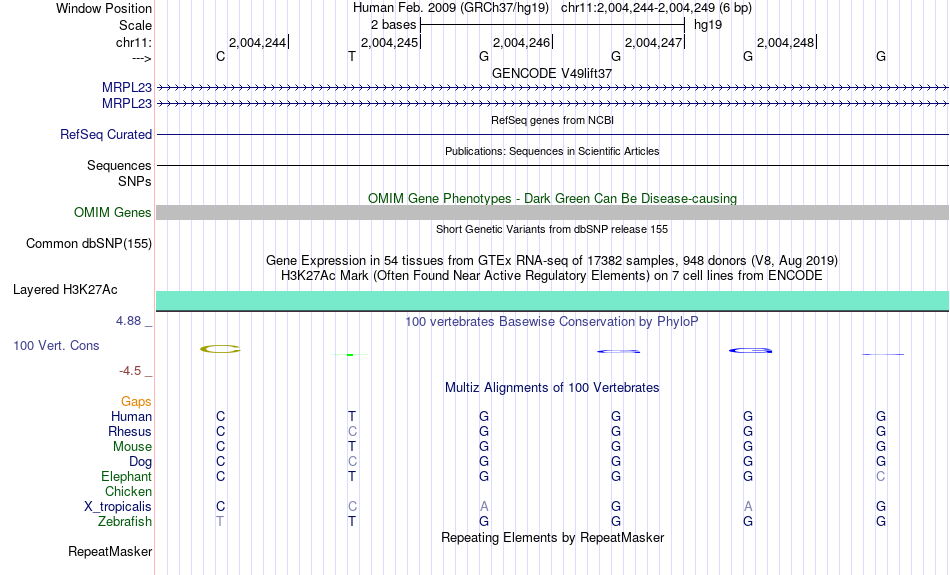The height and width of the screenshot is (575, 950).
Task: Click the OMIM Genes track label
Action: 112,213
